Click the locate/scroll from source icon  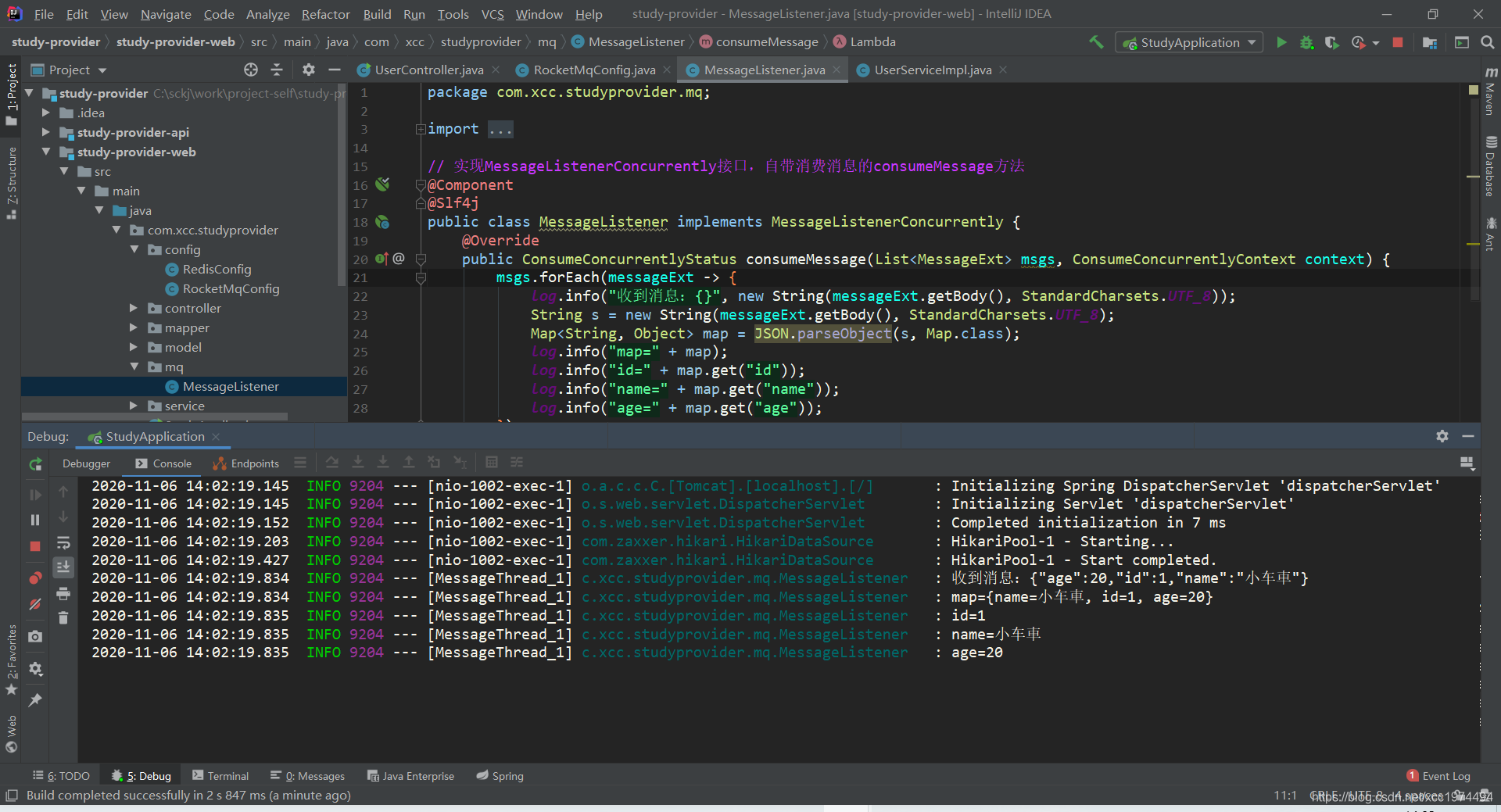(251, 70)
